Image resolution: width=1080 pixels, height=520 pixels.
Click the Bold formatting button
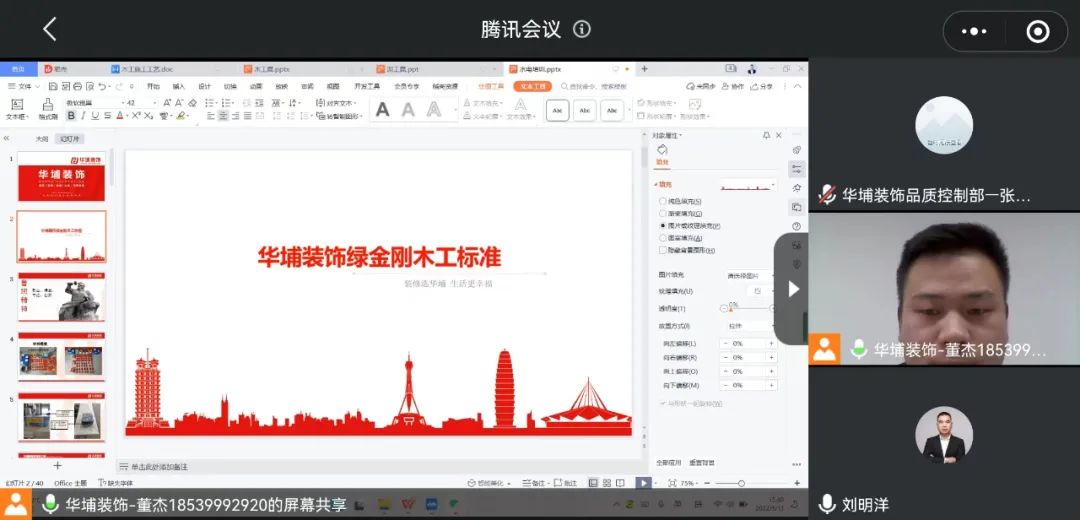coord(70,116)
